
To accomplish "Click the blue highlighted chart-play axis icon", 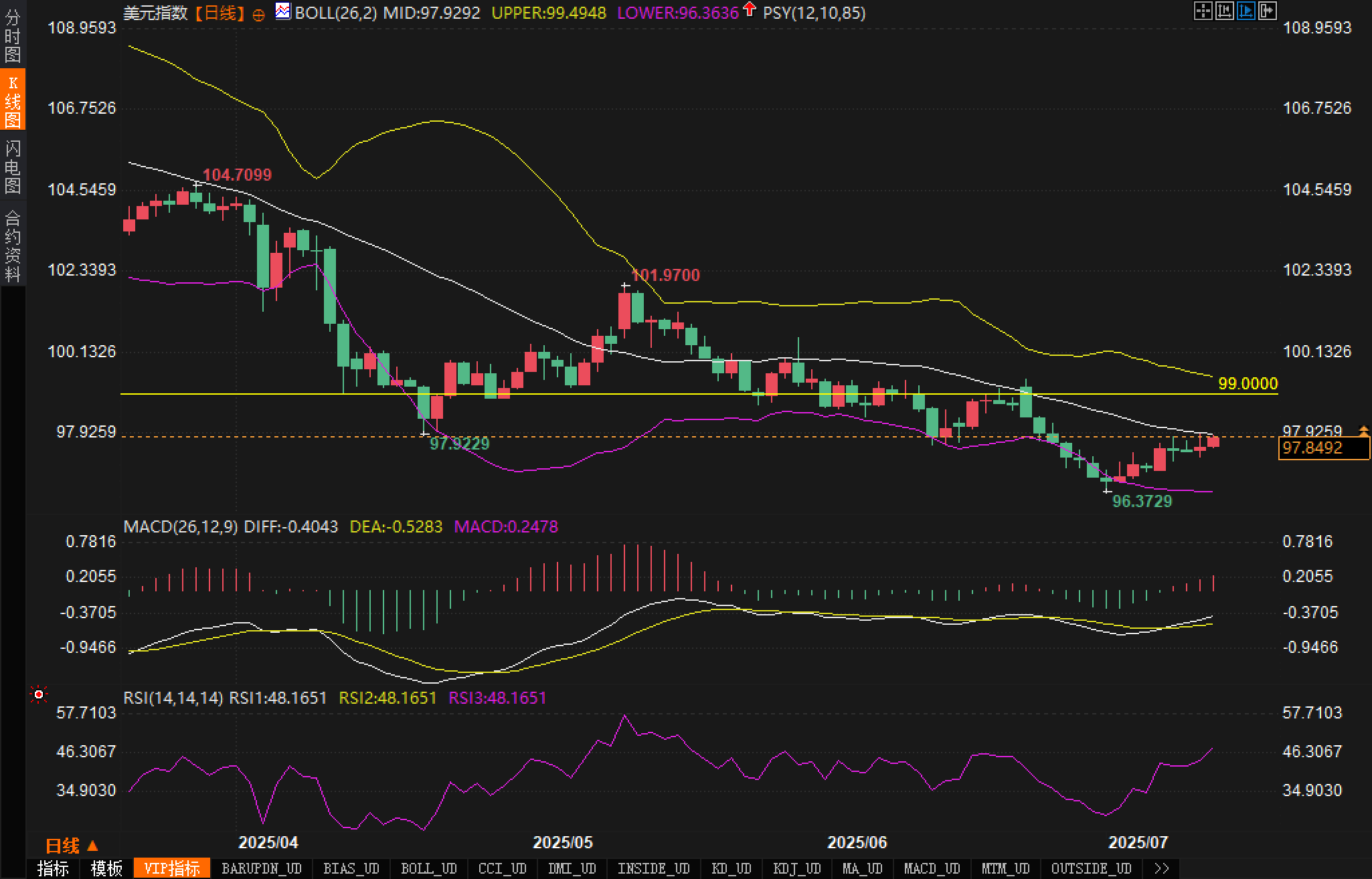I will pos(1246,11).
